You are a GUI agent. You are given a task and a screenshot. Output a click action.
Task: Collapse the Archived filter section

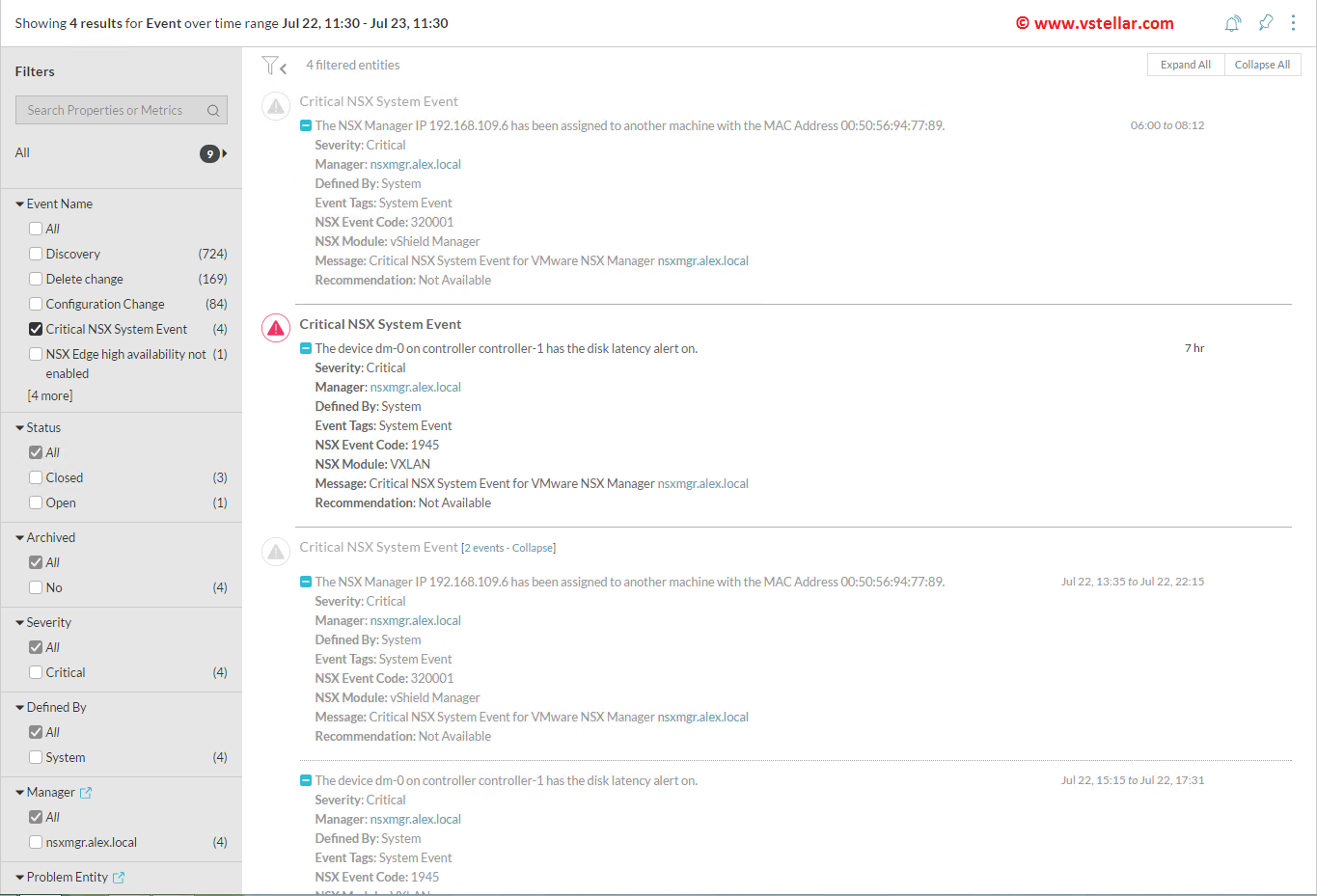(x=20, y=538)
